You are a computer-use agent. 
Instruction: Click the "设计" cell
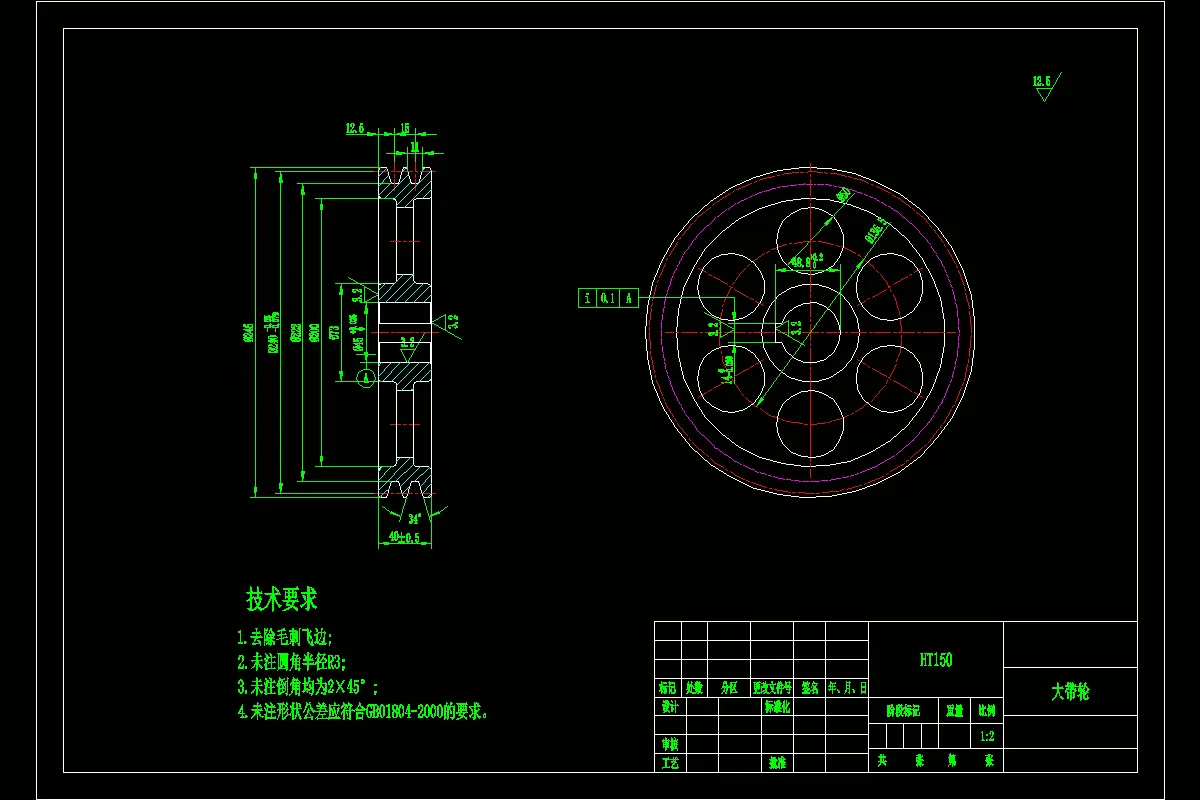point(668,706)
